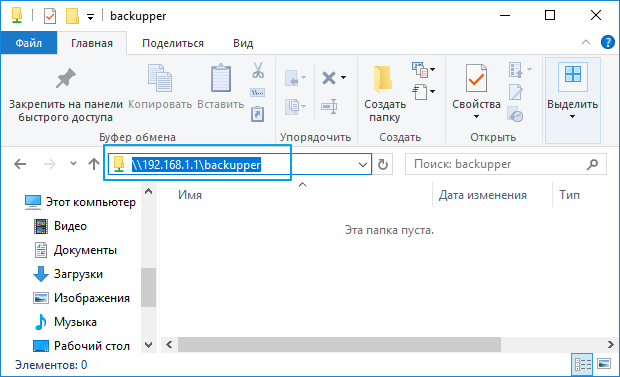620x377 pixels.
Task: Open the Easy access dropdown arrow
Action: coord(433,91)
